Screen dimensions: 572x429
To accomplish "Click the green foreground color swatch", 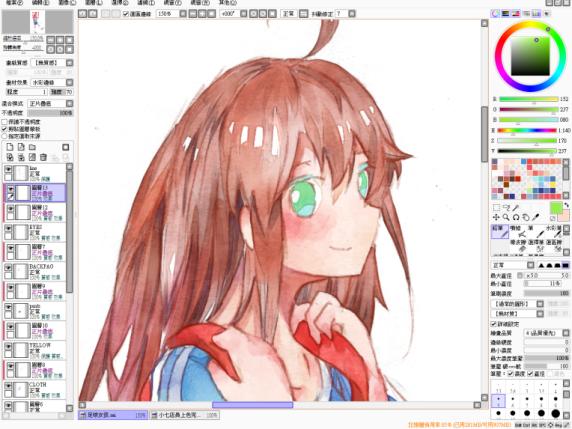I will [x=556, y=208].
